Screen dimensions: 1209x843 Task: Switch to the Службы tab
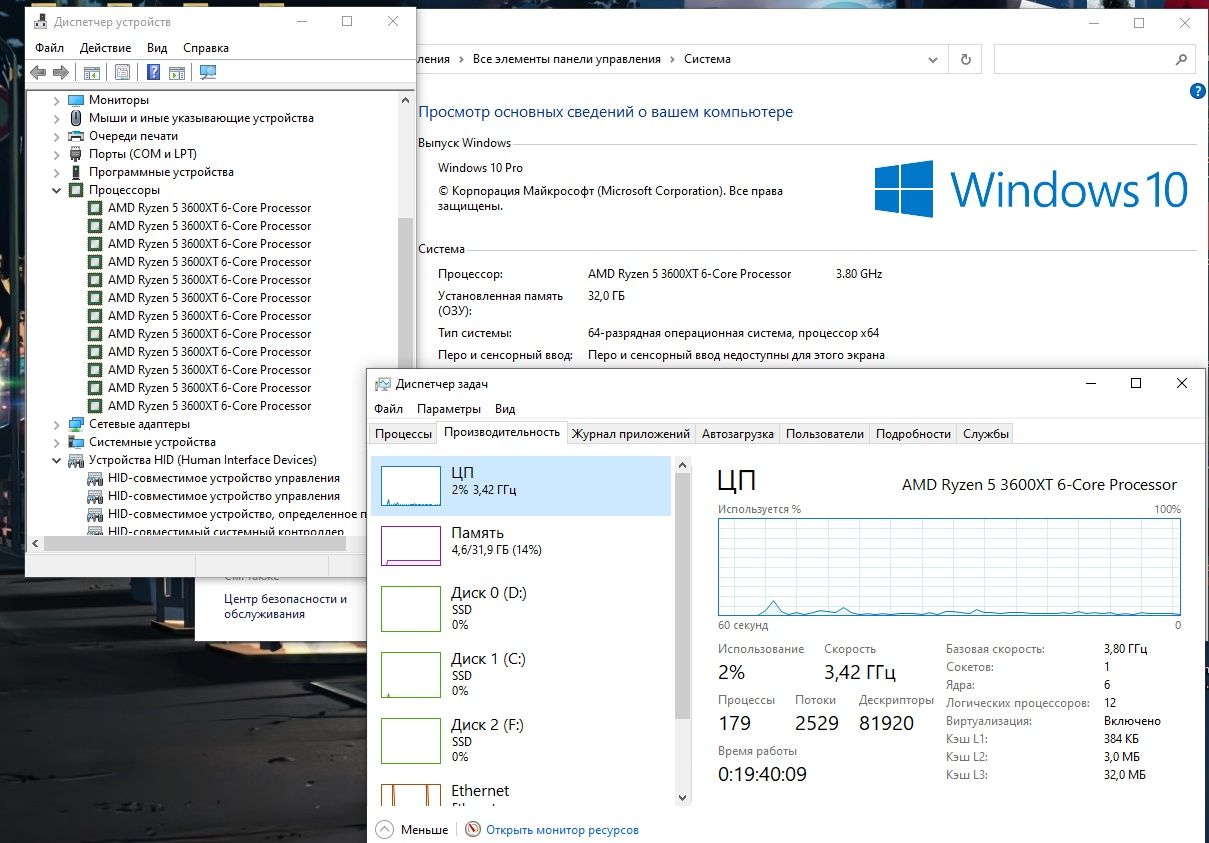coord(985,434)
